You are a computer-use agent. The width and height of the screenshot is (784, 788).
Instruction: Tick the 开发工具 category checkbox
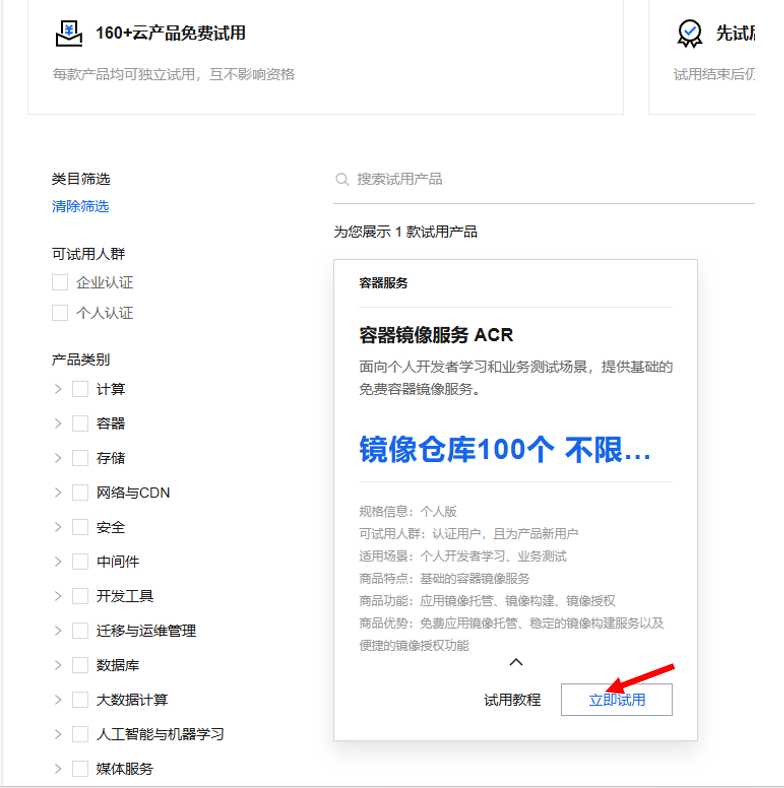pos(80,596)
